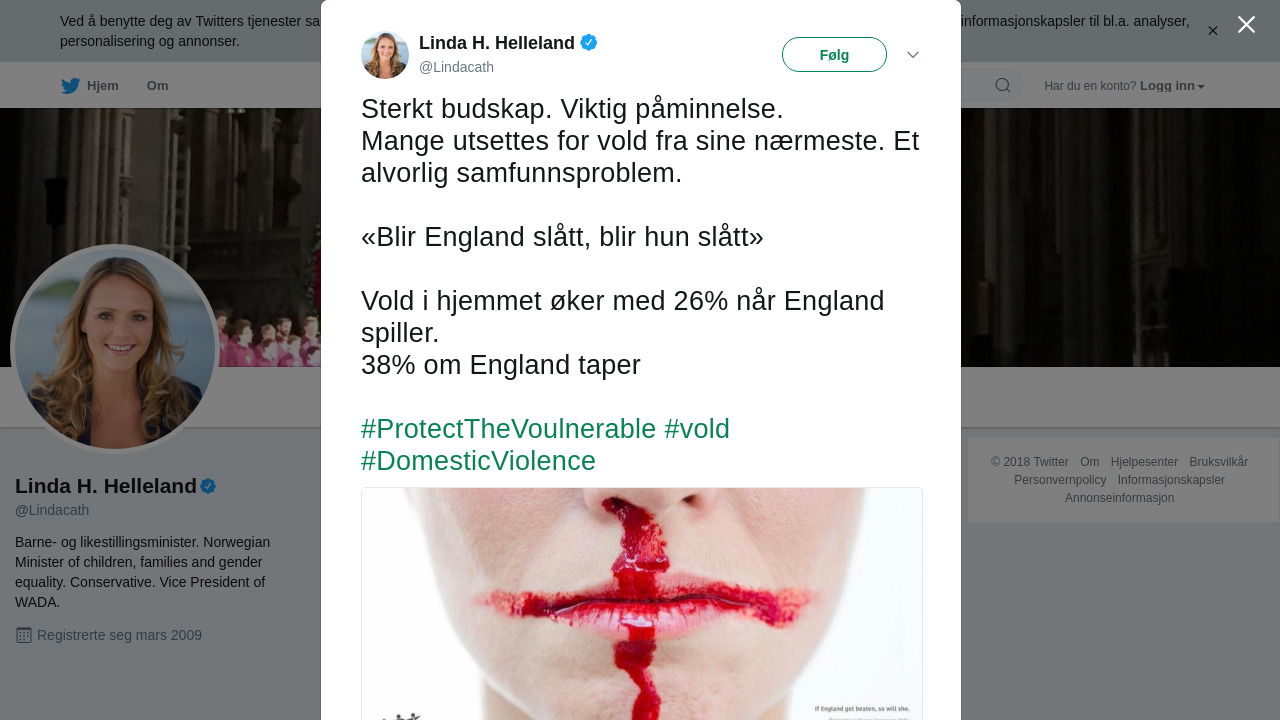Viewport: 1280px width, 720px height.
Task: Dismiss the cookie notice banner
Action: [x=1213, y=31]
